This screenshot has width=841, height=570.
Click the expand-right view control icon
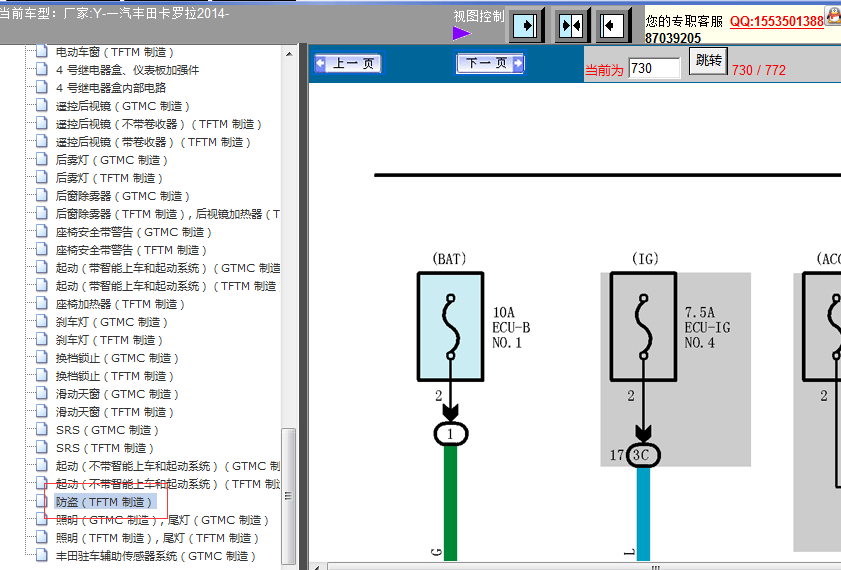(x=525, y=25)
